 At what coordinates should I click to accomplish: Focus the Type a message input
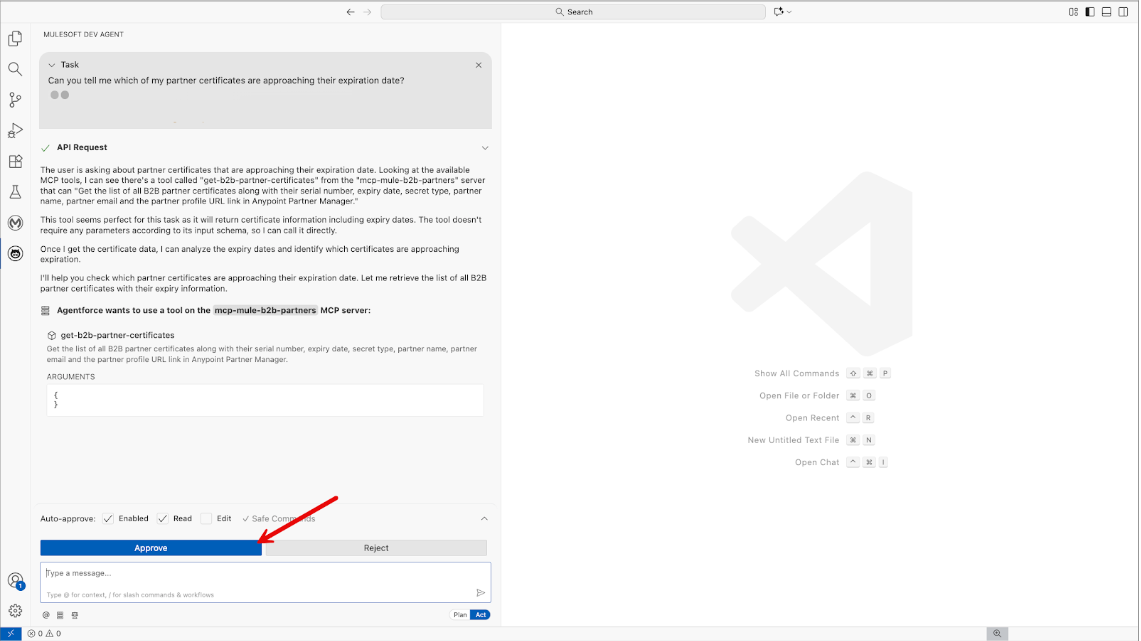[x=250, y=574]
